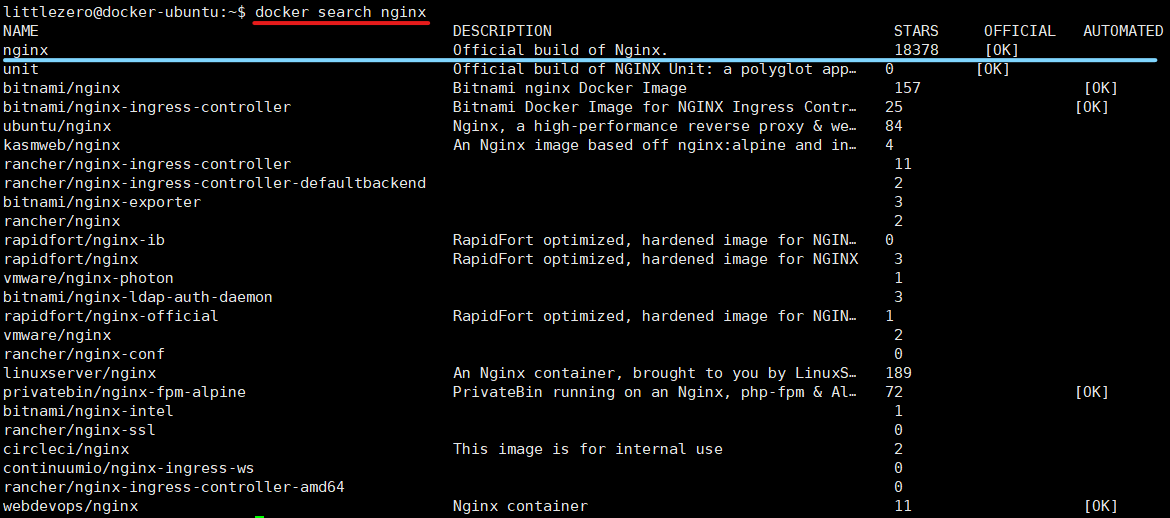This screenshot has width=1170, height=518.
Task: Click the "ubuntu/nginx" image name
Action: 57,126
